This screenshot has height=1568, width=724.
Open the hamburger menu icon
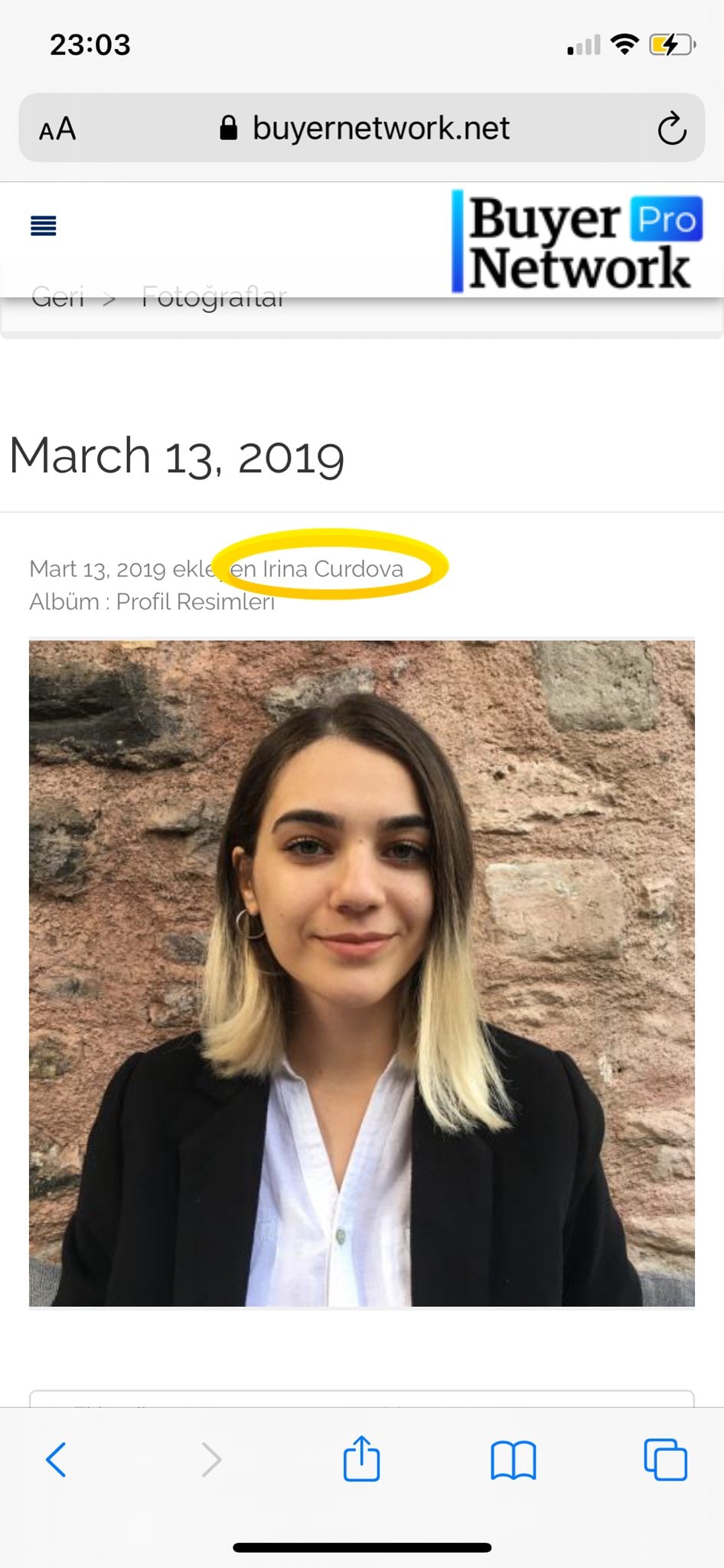point(43,226)
